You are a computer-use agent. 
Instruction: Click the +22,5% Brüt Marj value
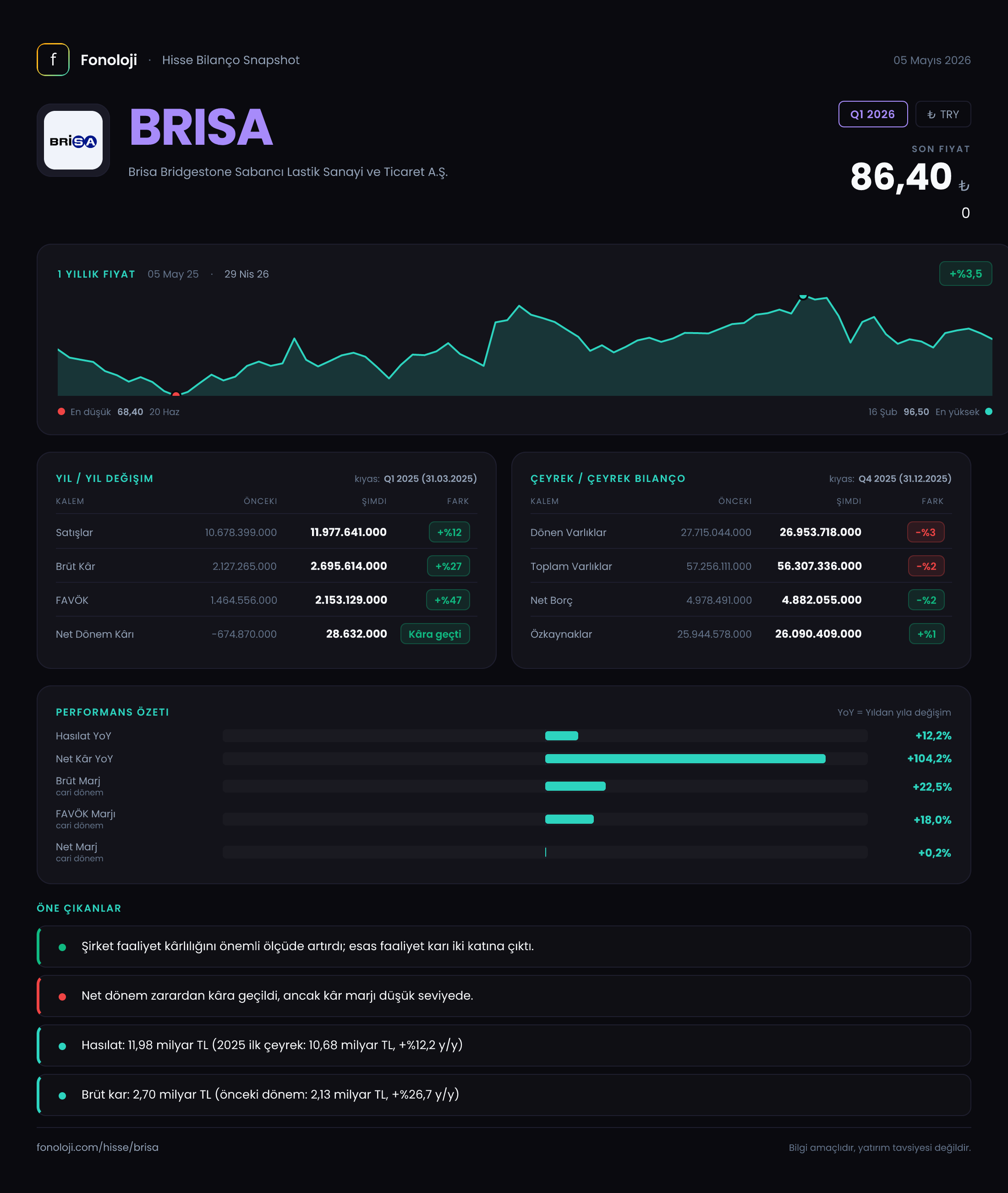coord(932,787)
